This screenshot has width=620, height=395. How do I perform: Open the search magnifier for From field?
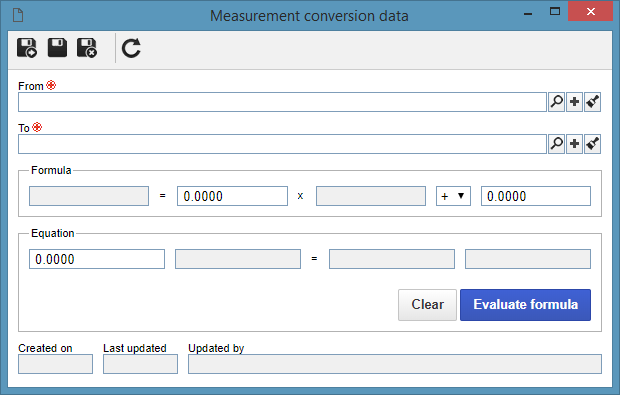tap(556, 102)
